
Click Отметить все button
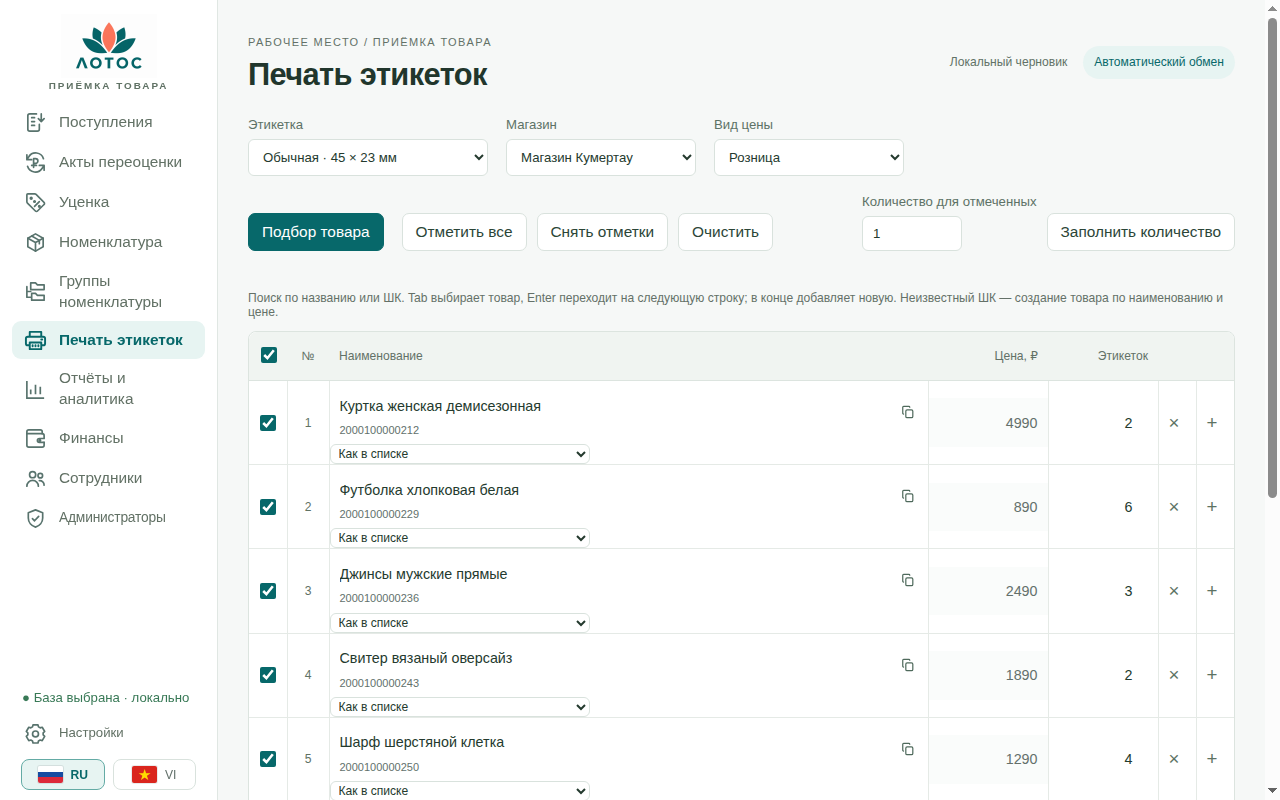[x=464, y=232]
